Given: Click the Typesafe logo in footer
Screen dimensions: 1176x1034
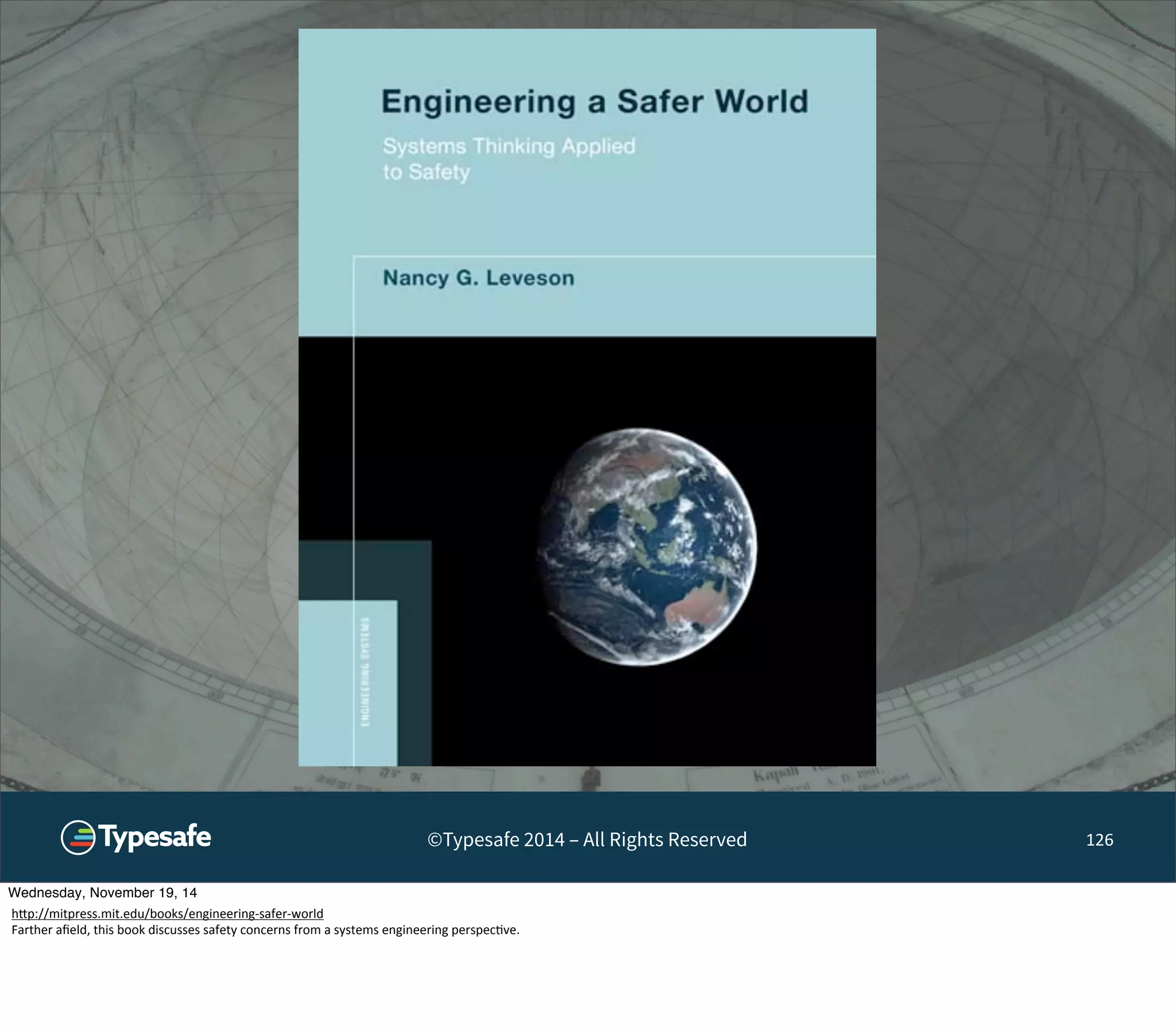Looking at the screenshot, I should (x=136, y=838).
